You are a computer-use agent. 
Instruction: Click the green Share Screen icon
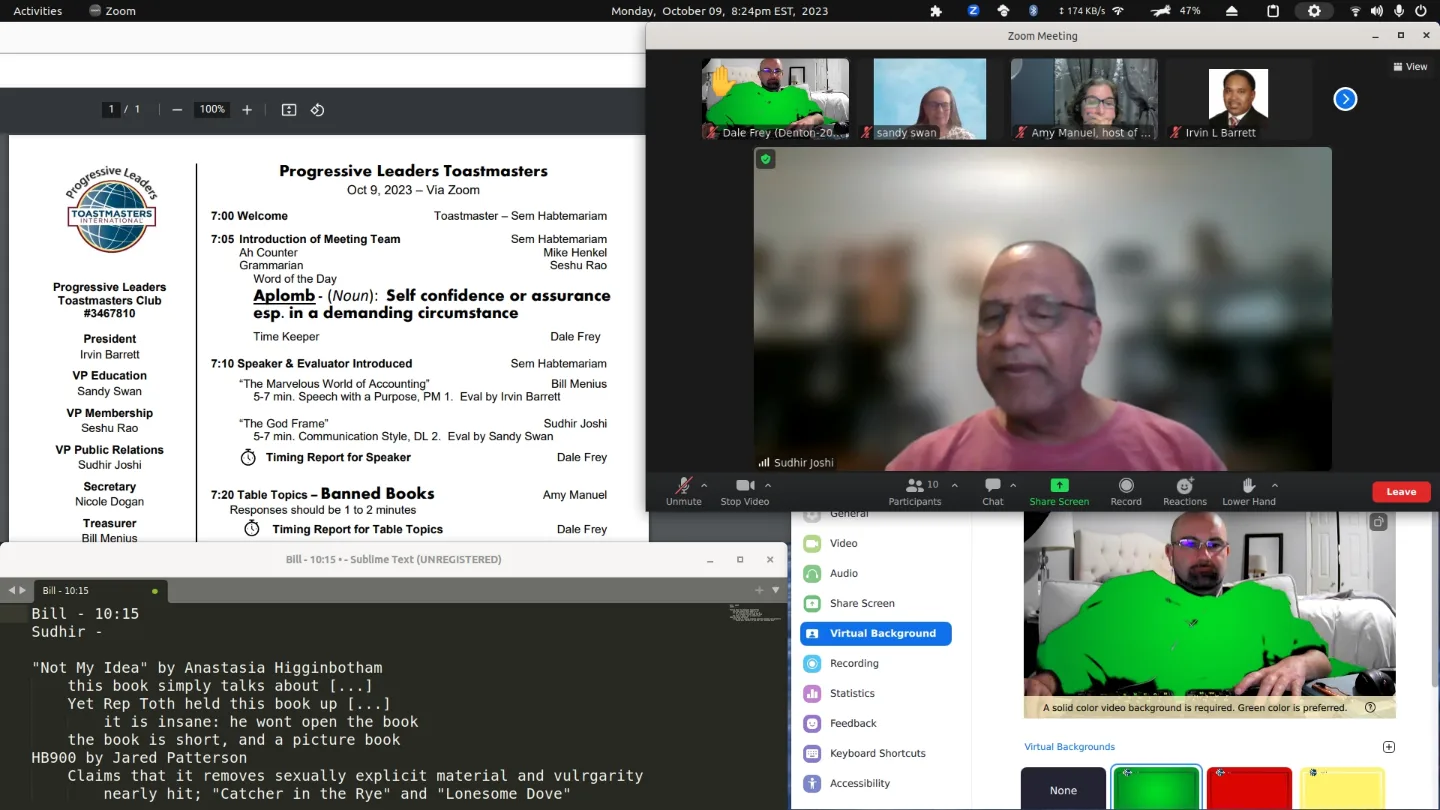[1059, 485]
